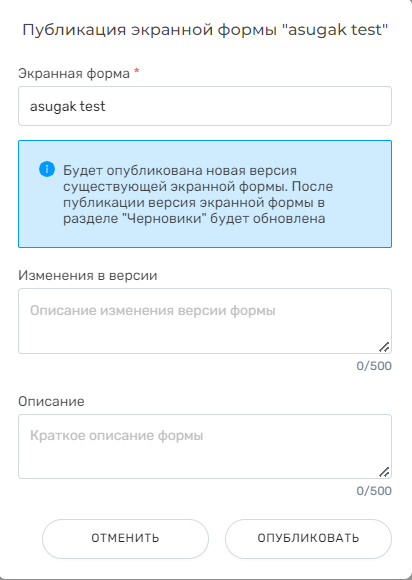Click the blue info icon in the banner

point(47,169)
